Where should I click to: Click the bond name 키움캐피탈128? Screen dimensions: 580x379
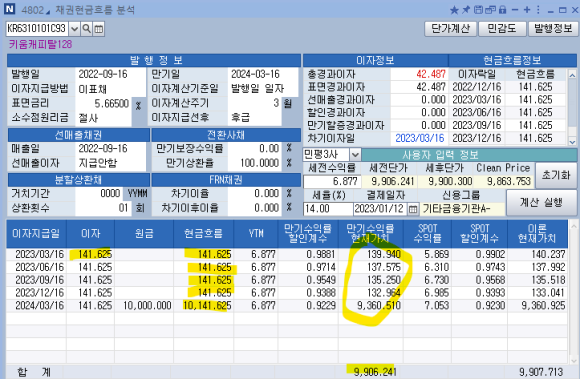tap(40, 44)
